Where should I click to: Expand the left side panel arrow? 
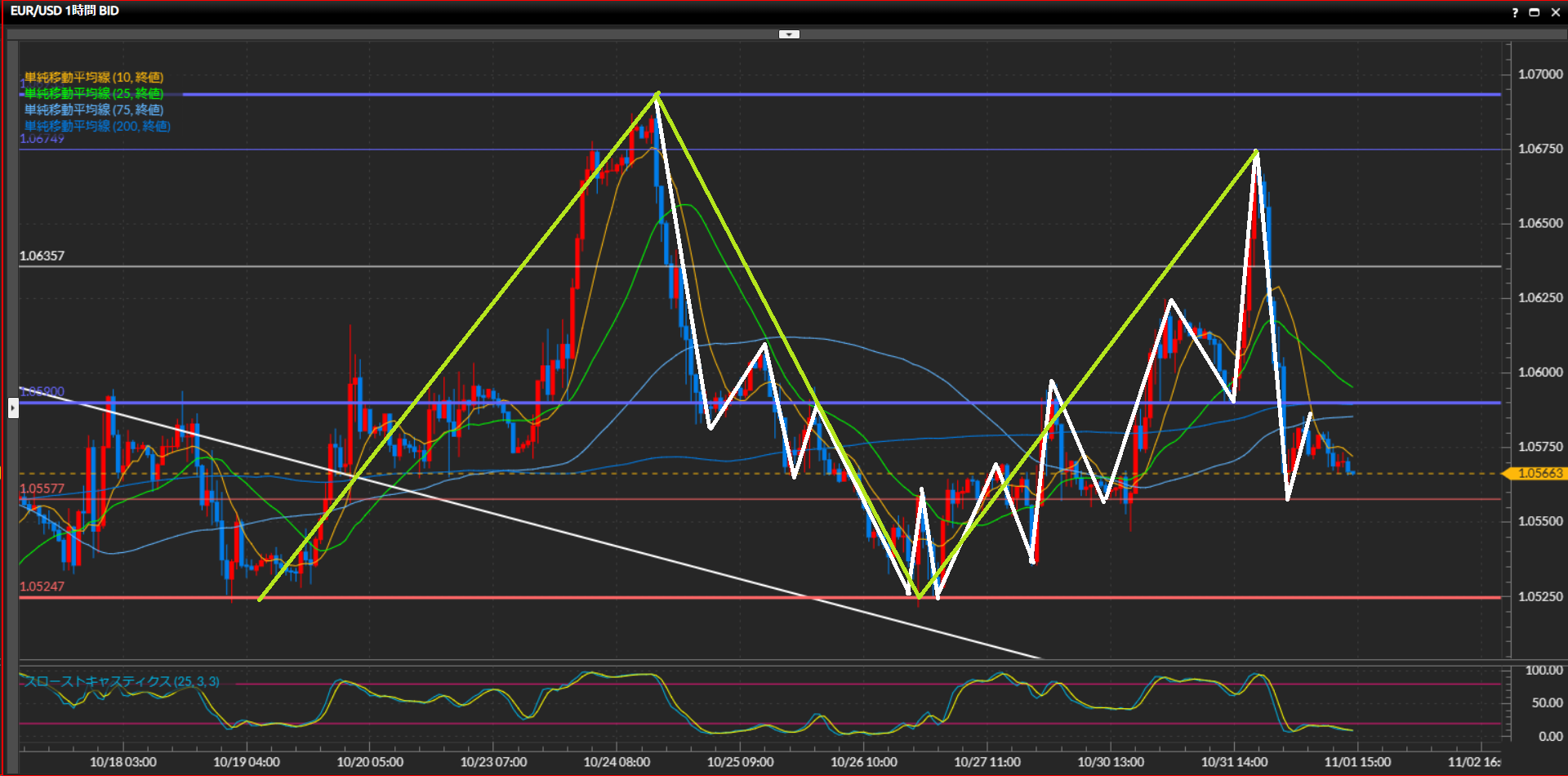point(13,407)
